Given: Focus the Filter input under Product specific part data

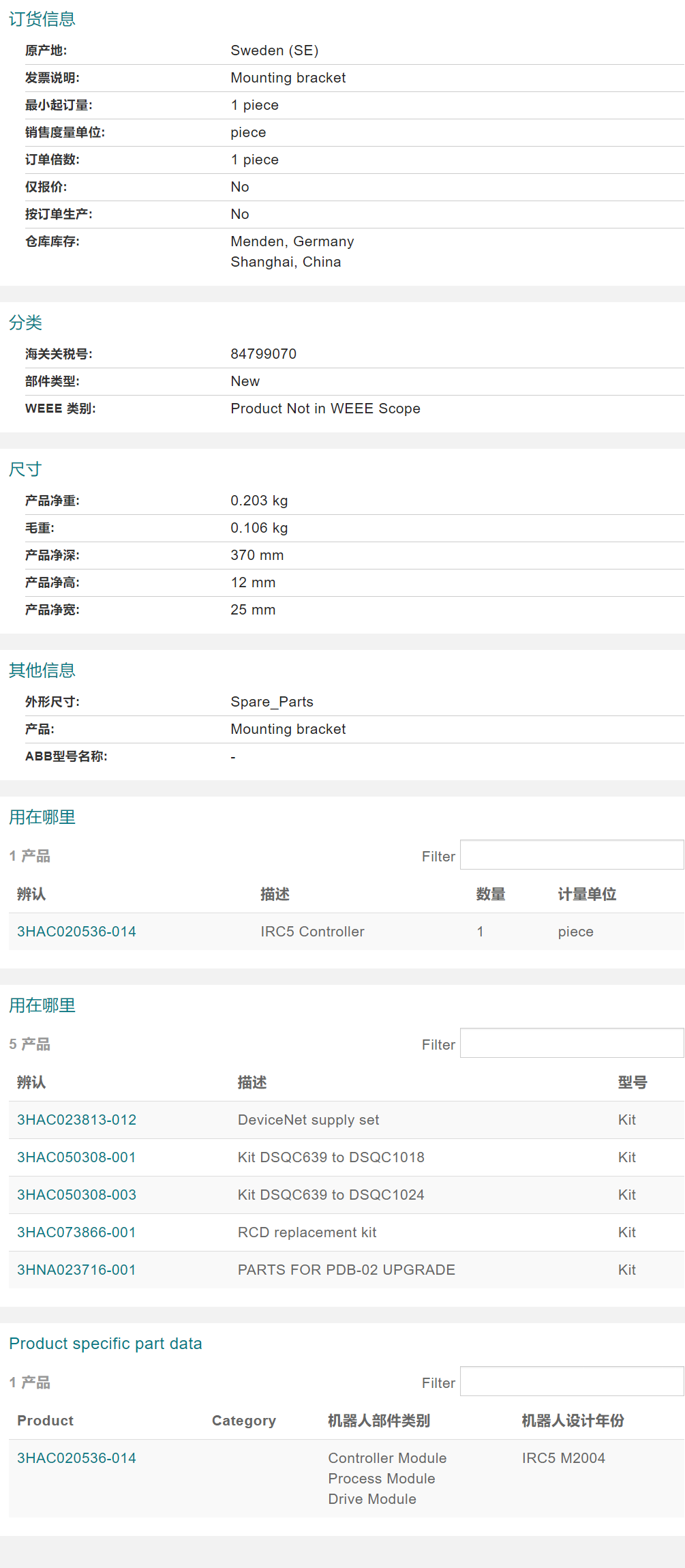Looking at the screenshot, I should click(571, 1382).
